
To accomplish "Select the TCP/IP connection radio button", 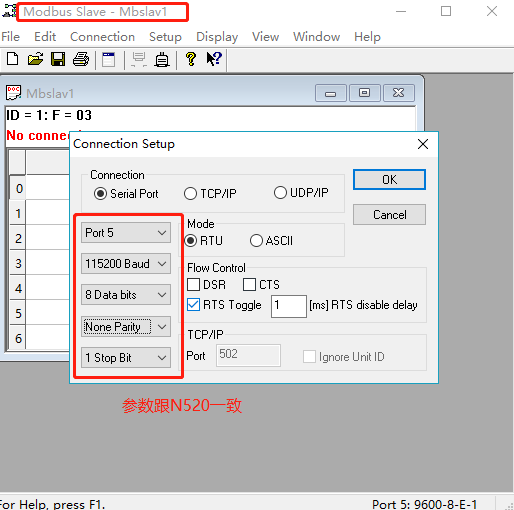I will 190,194.
